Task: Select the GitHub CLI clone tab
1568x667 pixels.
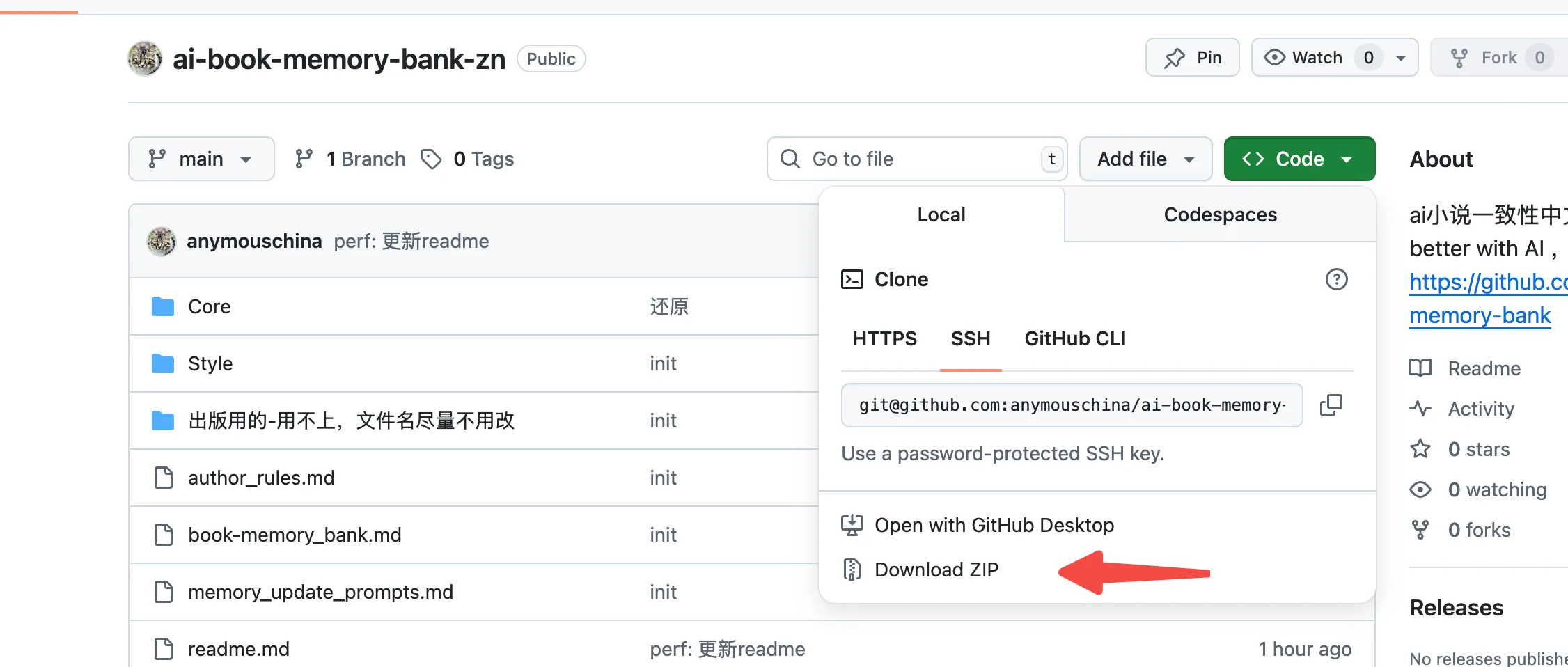Action: [1075, 338]
